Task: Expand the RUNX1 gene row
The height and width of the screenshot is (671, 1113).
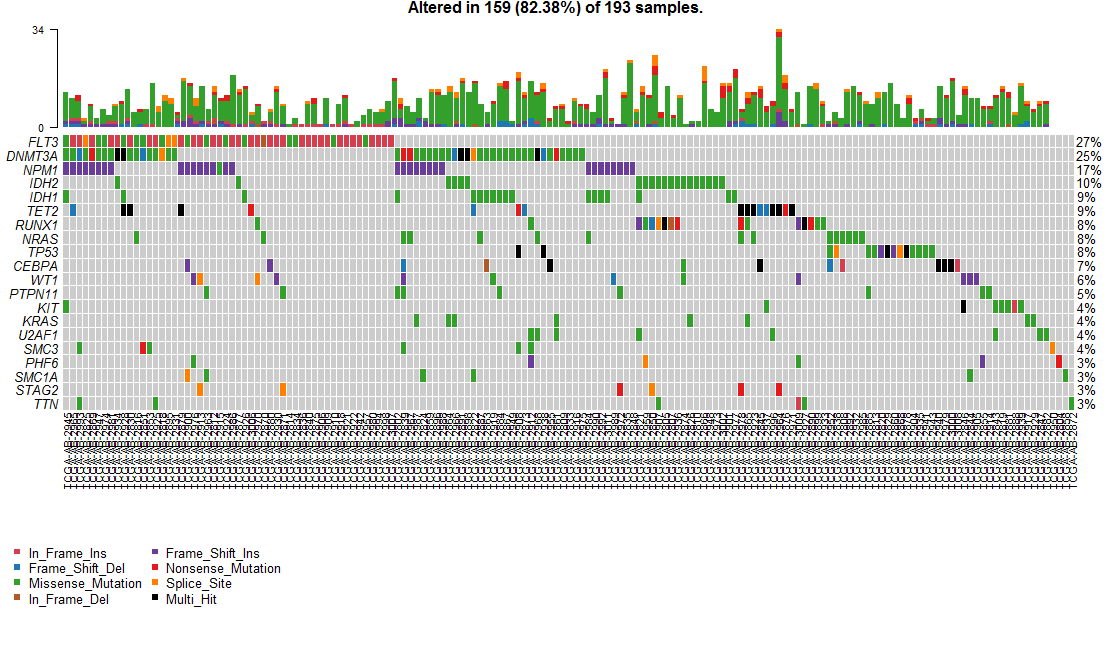Action: pos(36,225)
